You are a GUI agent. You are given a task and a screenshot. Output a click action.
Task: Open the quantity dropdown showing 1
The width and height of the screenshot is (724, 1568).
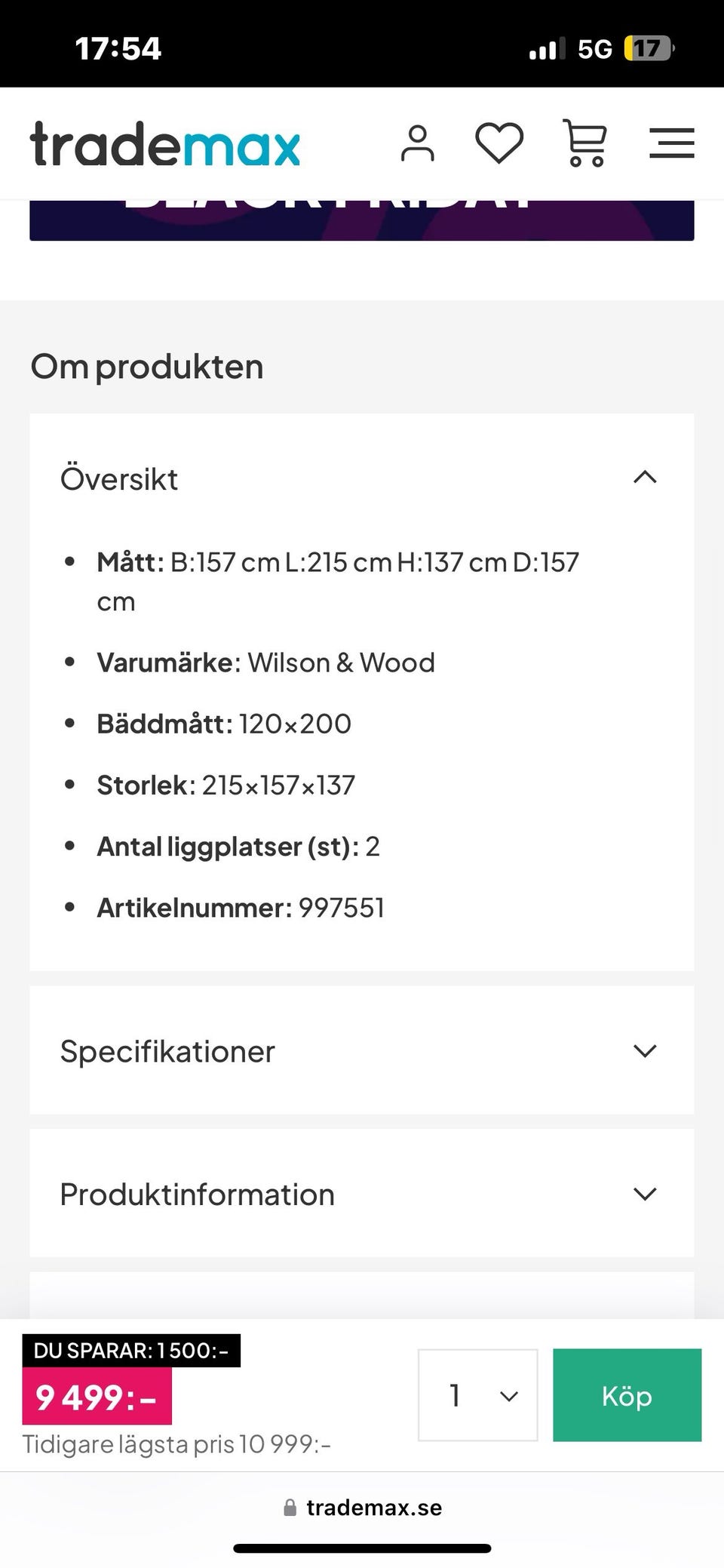click(x=477, y=1395)
